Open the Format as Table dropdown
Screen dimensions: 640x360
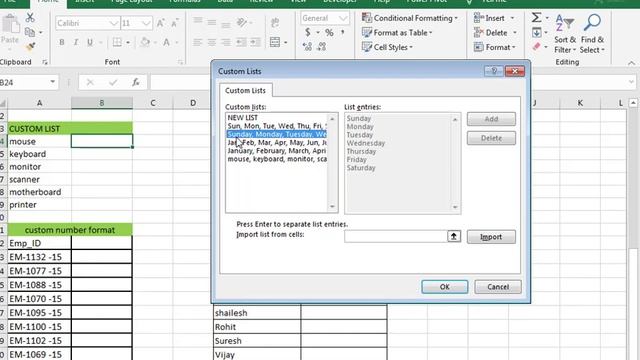click(397, 33)
